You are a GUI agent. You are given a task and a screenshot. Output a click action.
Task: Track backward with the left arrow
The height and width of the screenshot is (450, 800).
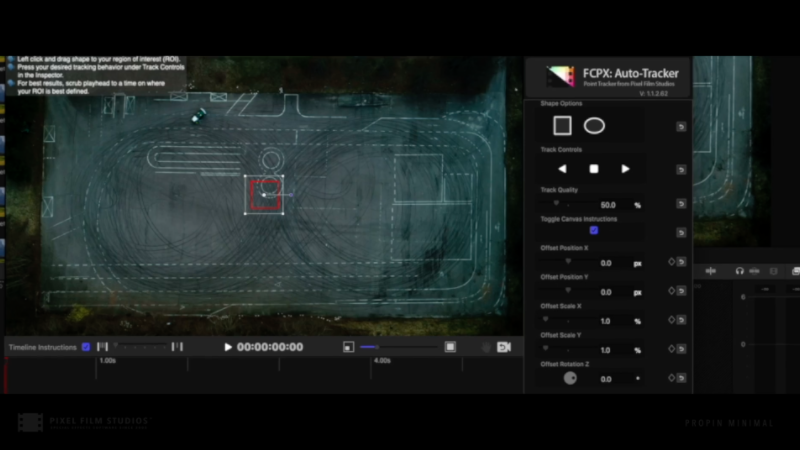[x=562, y=169]
